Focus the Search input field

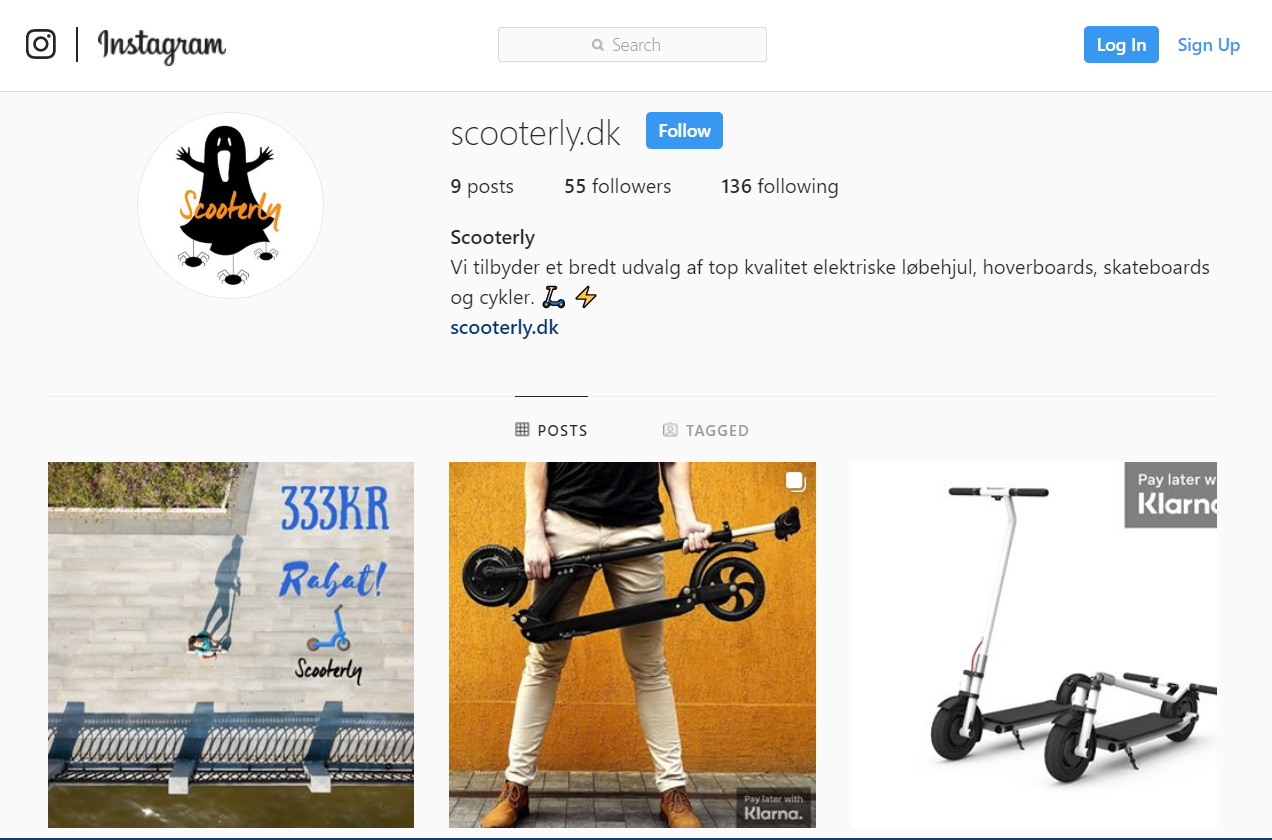[632, 45]
